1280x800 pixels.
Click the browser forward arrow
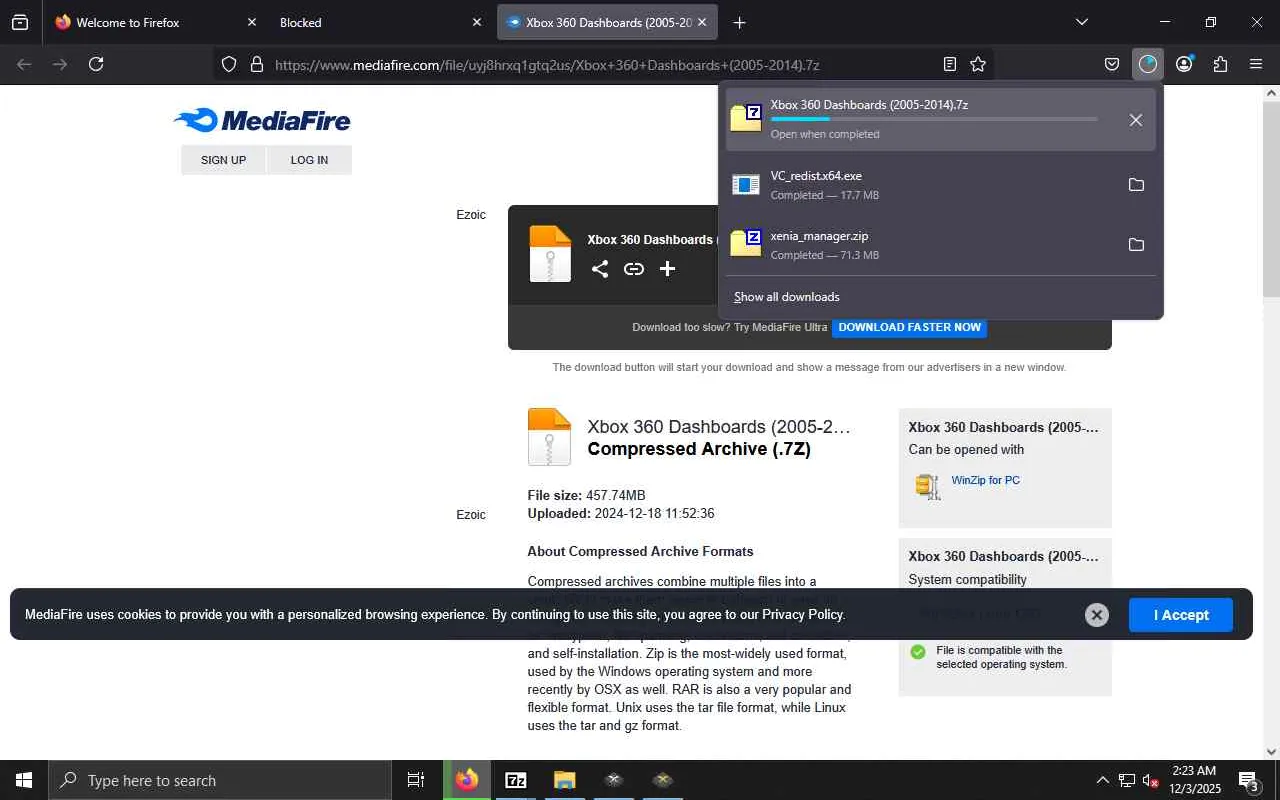coord(60,64)
